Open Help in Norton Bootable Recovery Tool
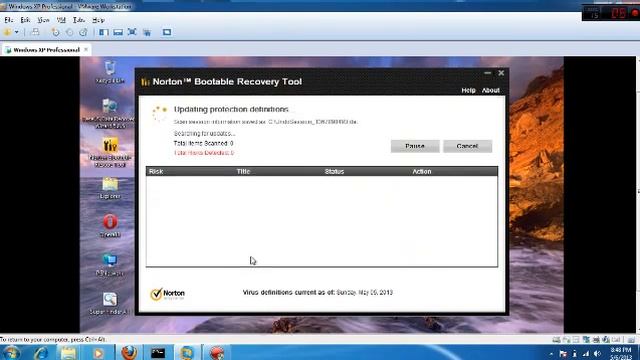 click(468, 90)
